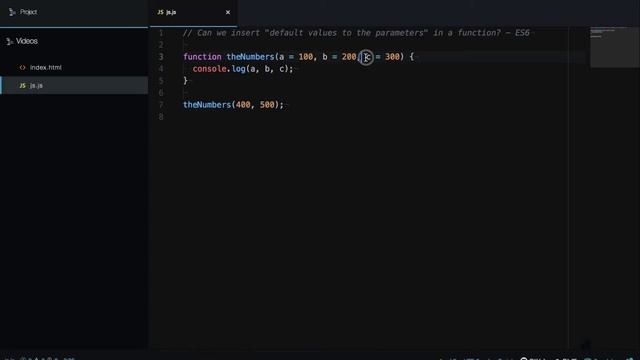The width and height of the screenshot is (640, 360).
Task: Click the JS icon on the js.js tab
Action: (160, 12)
